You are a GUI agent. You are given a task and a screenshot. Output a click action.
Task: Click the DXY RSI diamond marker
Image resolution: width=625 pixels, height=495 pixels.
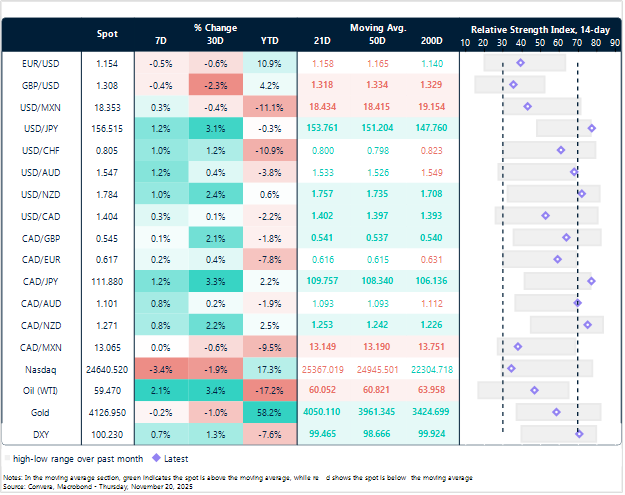(x=579, y=433)
